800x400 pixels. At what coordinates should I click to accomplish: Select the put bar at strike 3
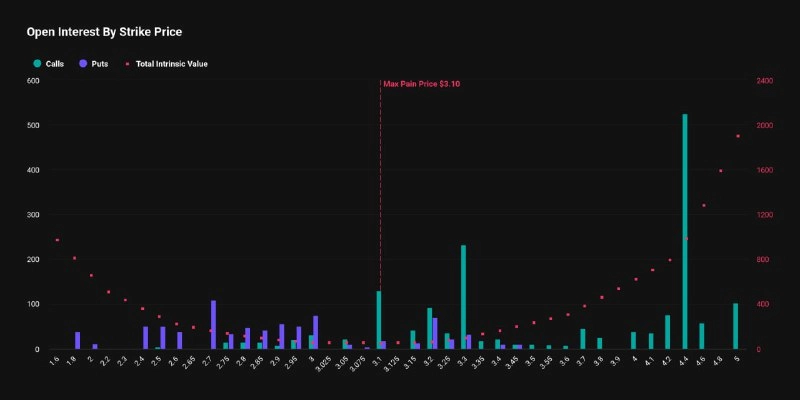pyautogui.click(x=315, y=333)
